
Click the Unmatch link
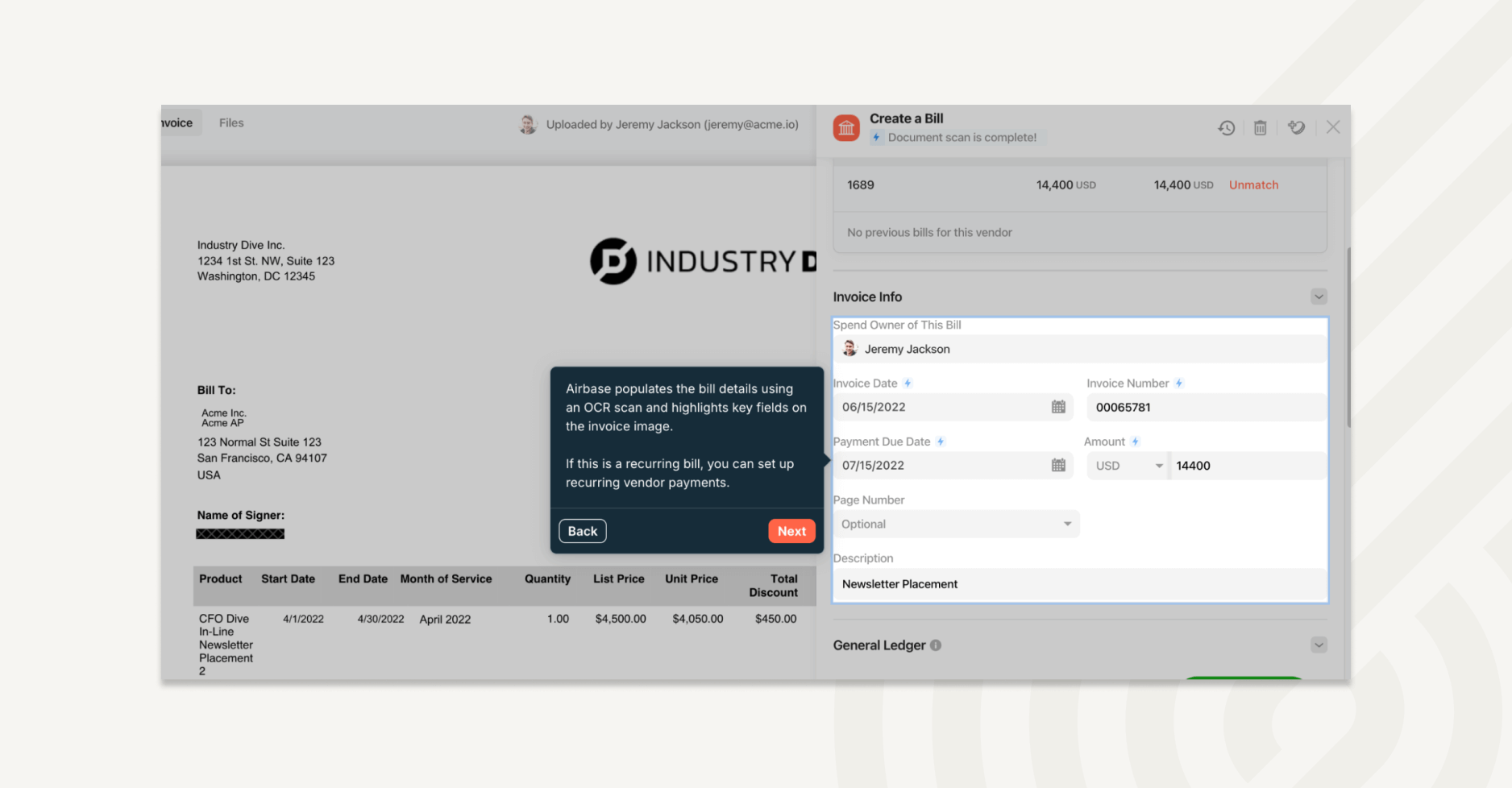point(1253,185)
